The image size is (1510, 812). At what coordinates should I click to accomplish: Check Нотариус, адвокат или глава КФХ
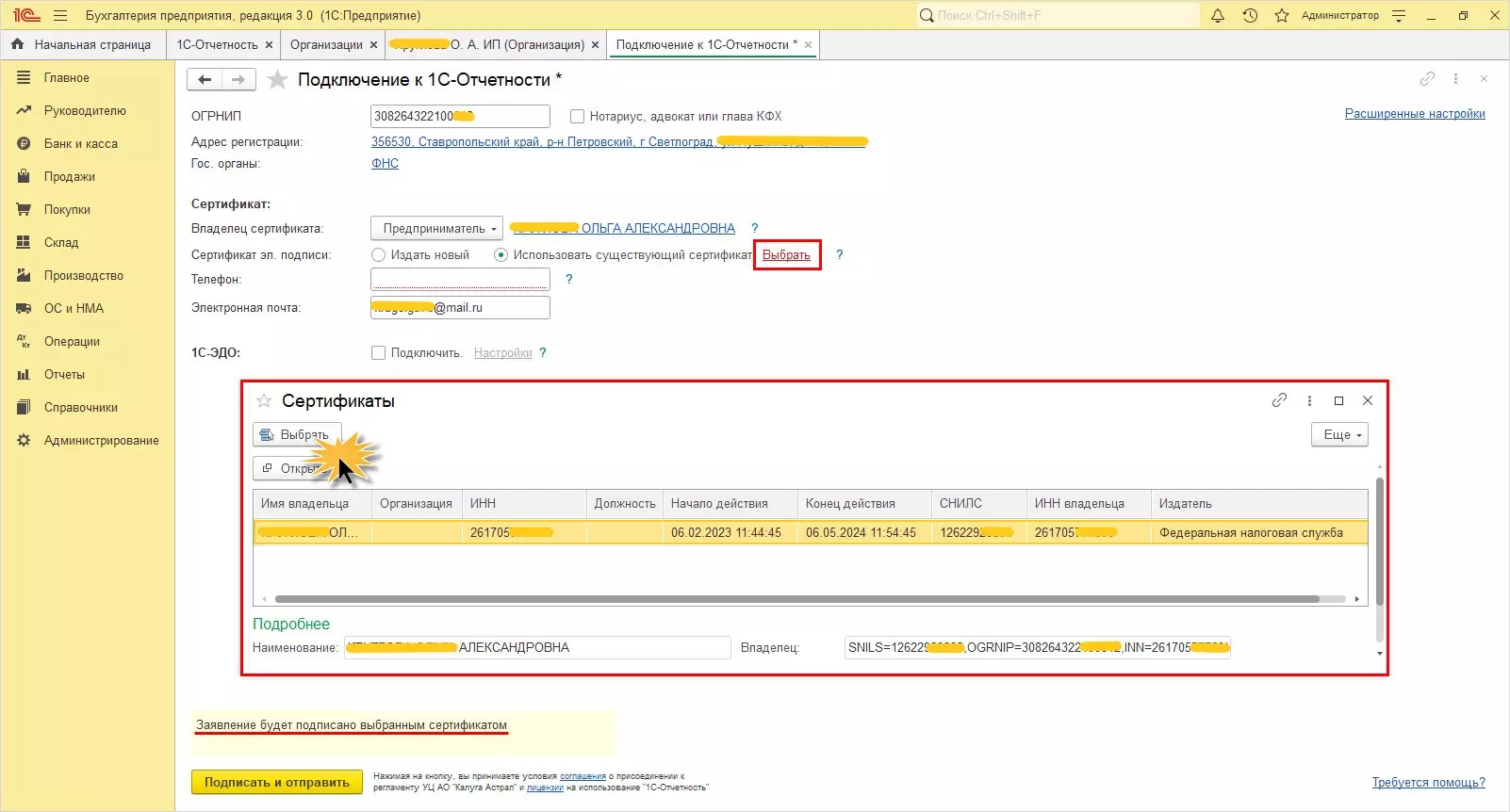click(x=577, y=116)
